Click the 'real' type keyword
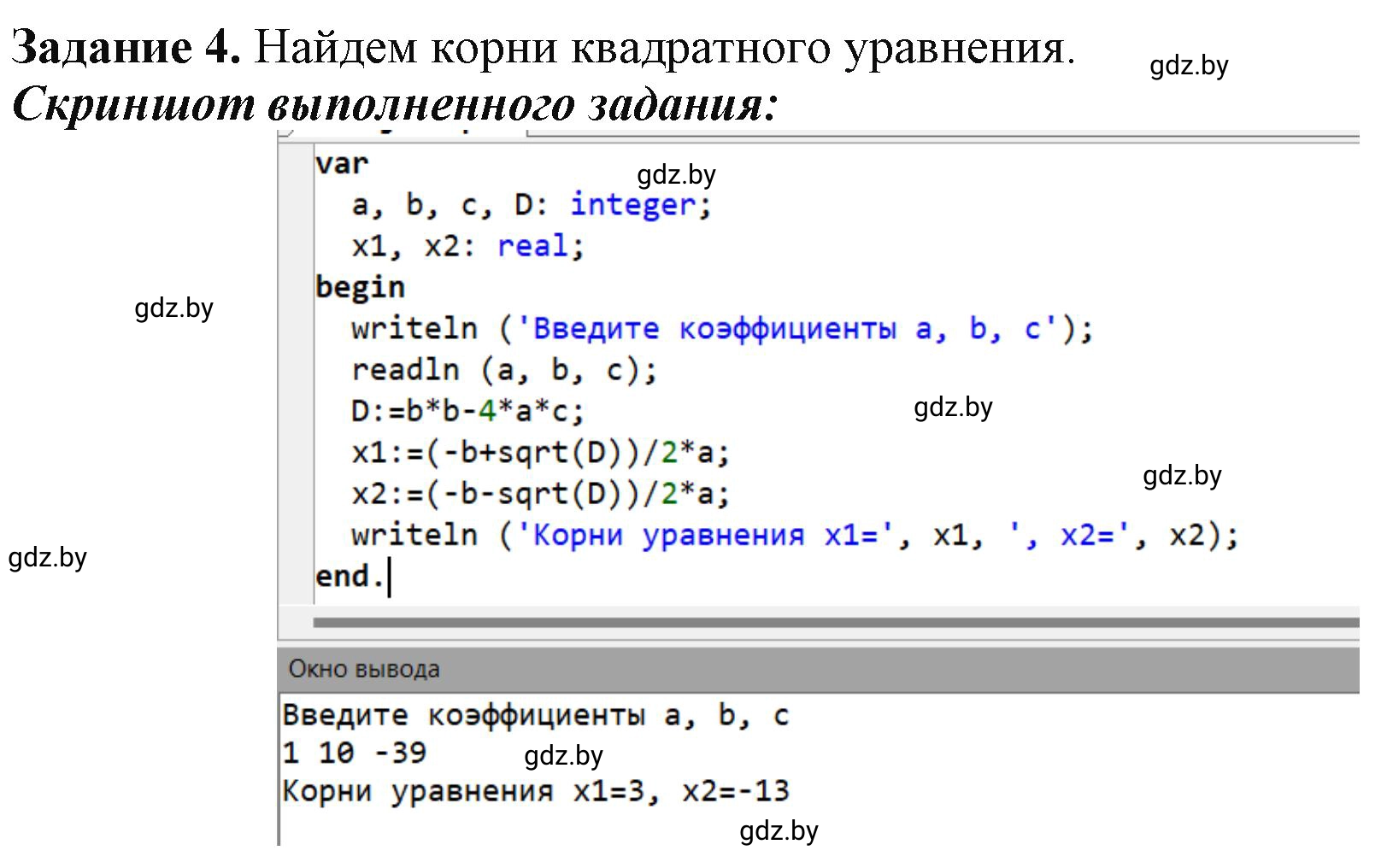Image resolution: width=1387 pixels, height=868 pixels. click(533, 246)
